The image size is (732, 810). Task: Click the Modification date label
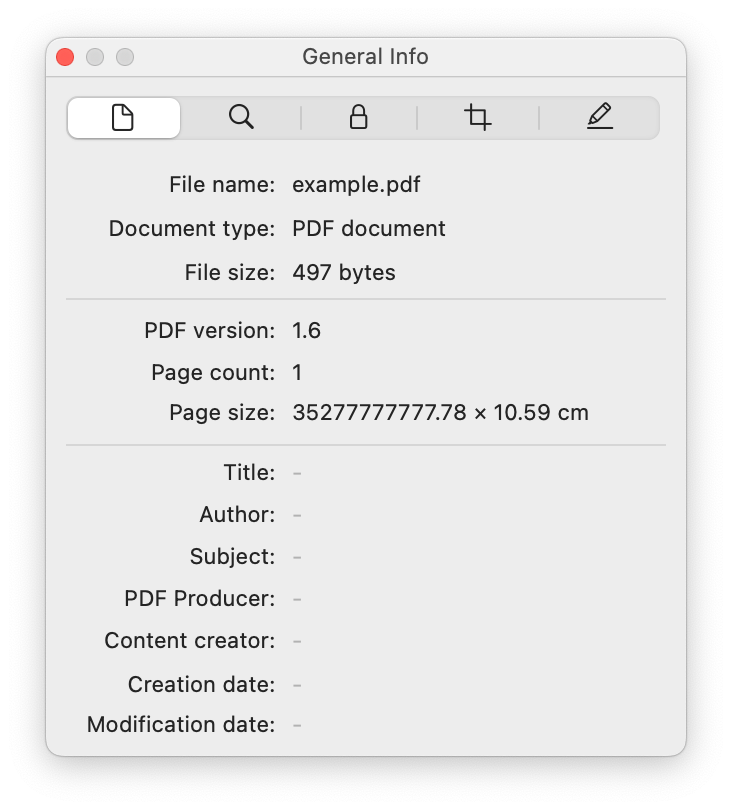[181, 725]
